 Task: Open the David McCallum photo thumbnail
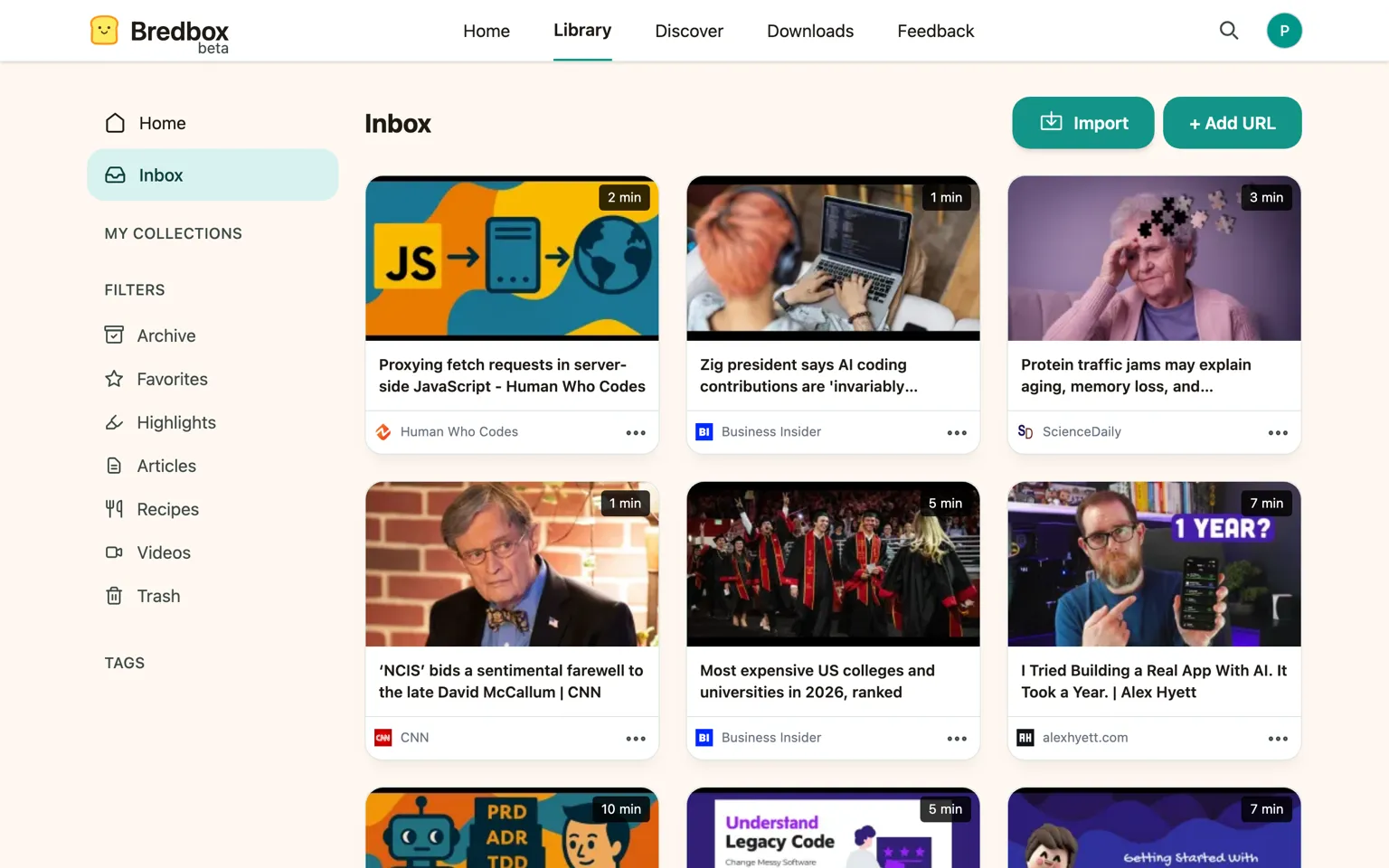pos(512,564)
